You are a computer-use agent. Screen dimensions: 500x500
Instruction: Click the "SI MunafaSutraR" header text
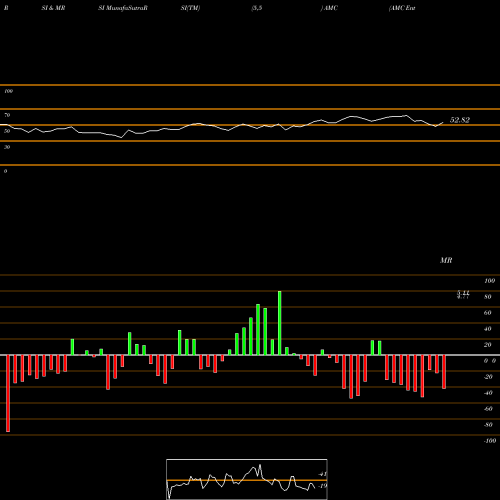[123, 8]
